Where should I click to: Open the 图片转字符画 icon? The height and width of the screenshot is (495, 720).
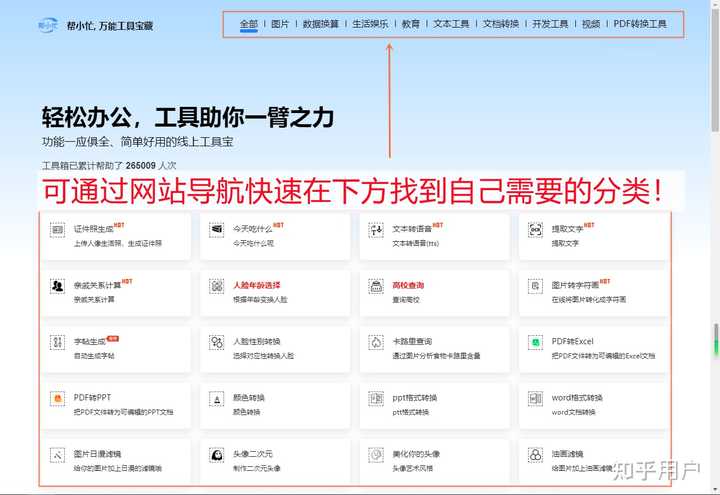535,286
